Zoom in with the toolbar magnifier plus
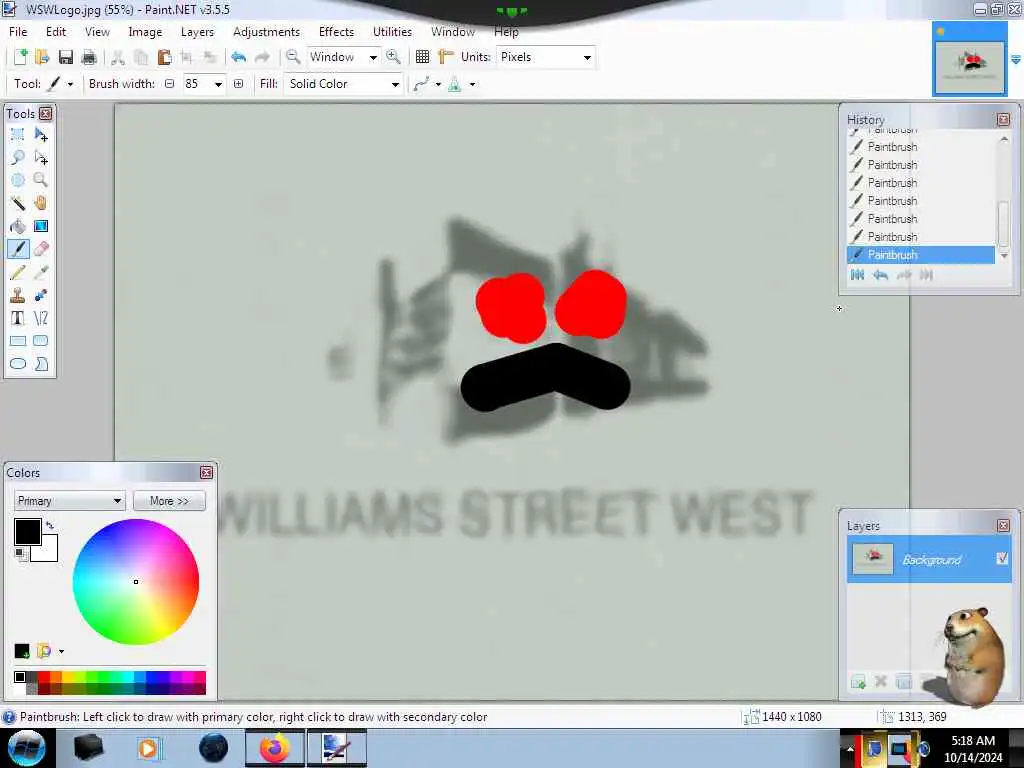This screenshot has width=1024, height=768. (x=393, y=57)
